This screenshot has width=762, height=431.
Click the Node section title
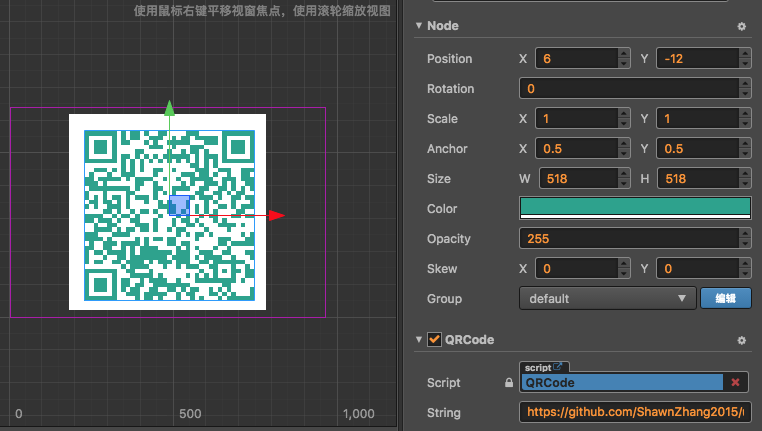click(443, 26)
